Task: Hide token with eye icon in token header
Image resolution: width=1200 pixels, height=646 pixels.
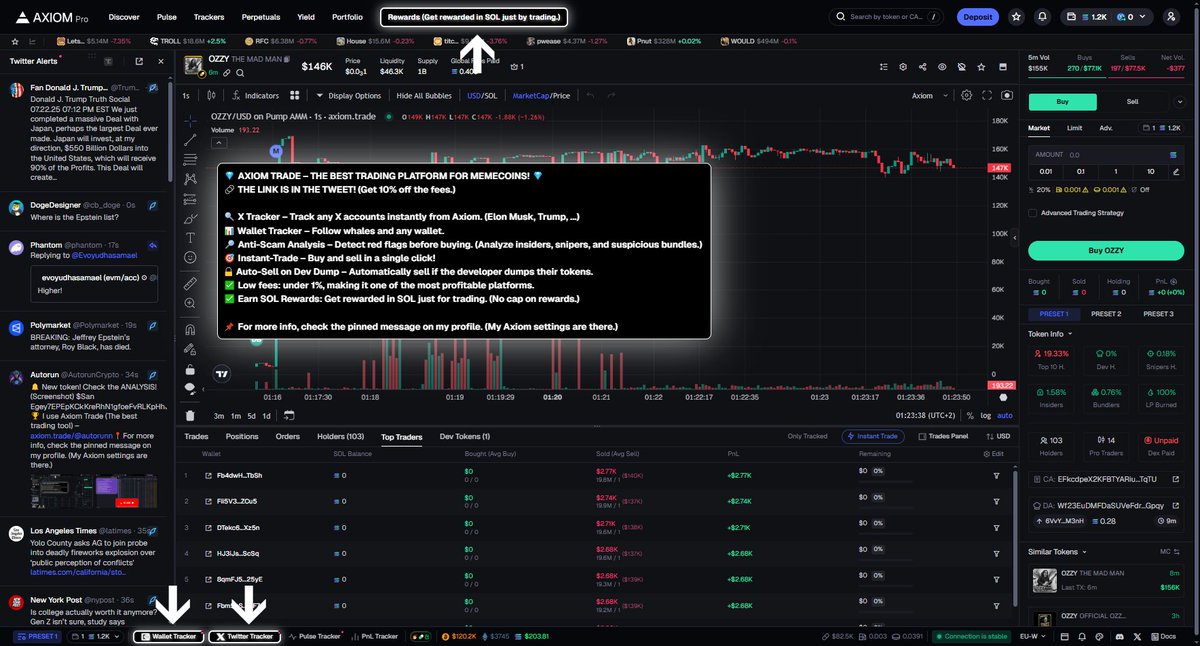Action: point(941,67)
